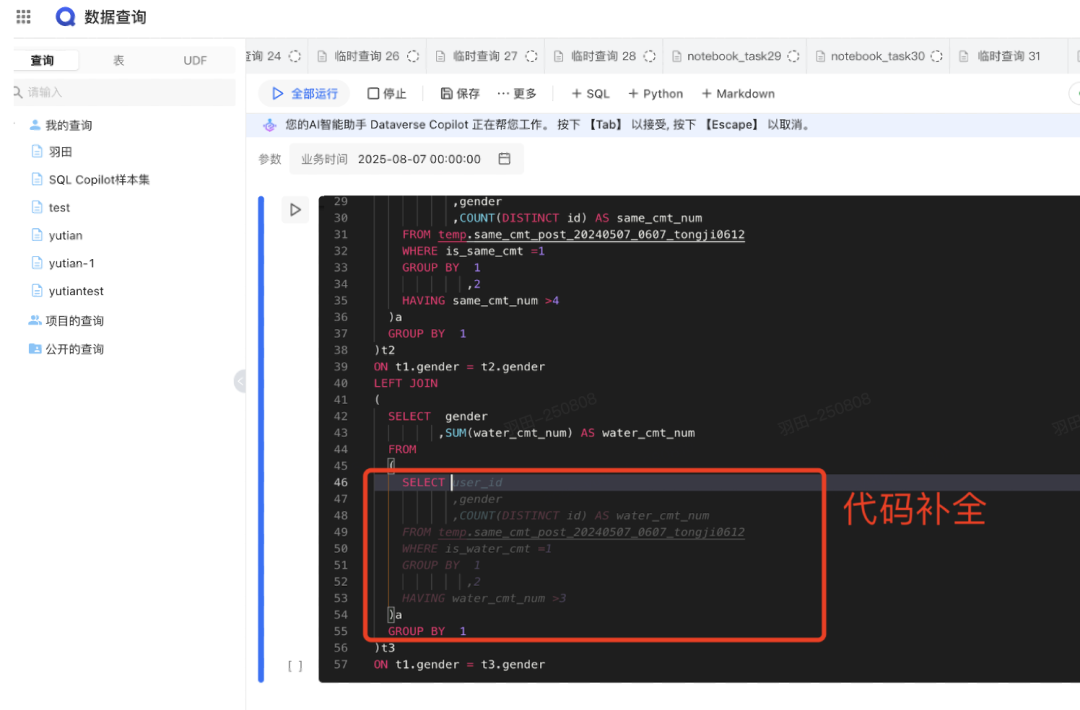
Task: Save the query with 保存
Action: pos(460,94)
